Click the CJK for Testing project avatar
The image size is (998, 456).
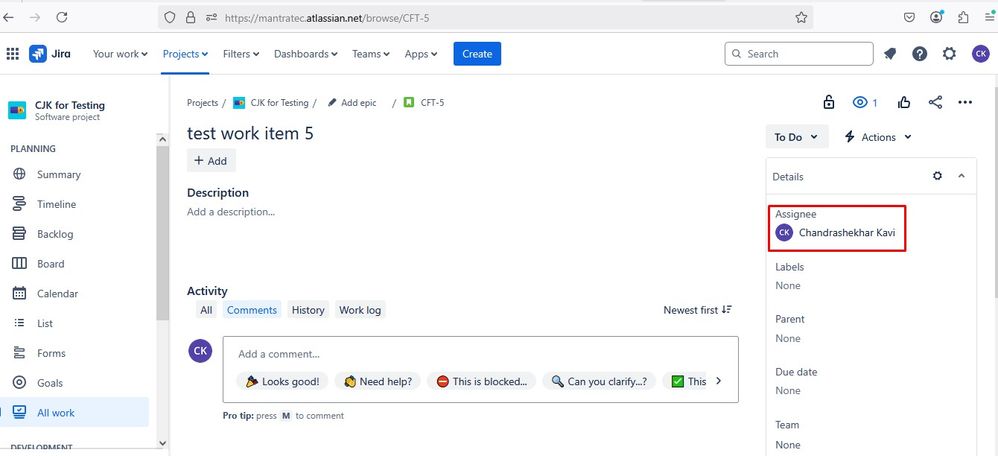click(x=17, y=110)
